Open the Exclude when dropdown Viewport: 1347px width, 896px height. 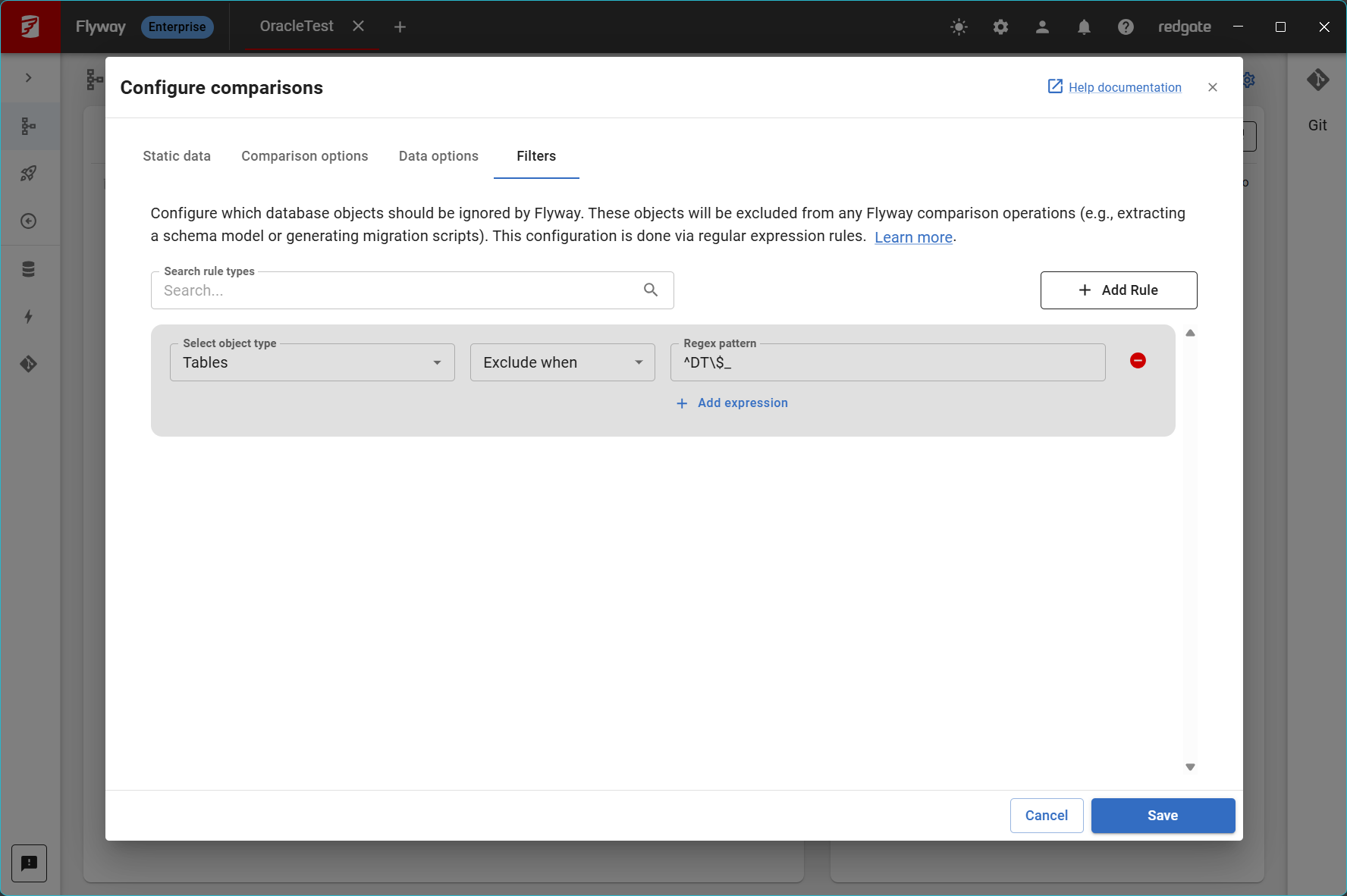point(562,362)
